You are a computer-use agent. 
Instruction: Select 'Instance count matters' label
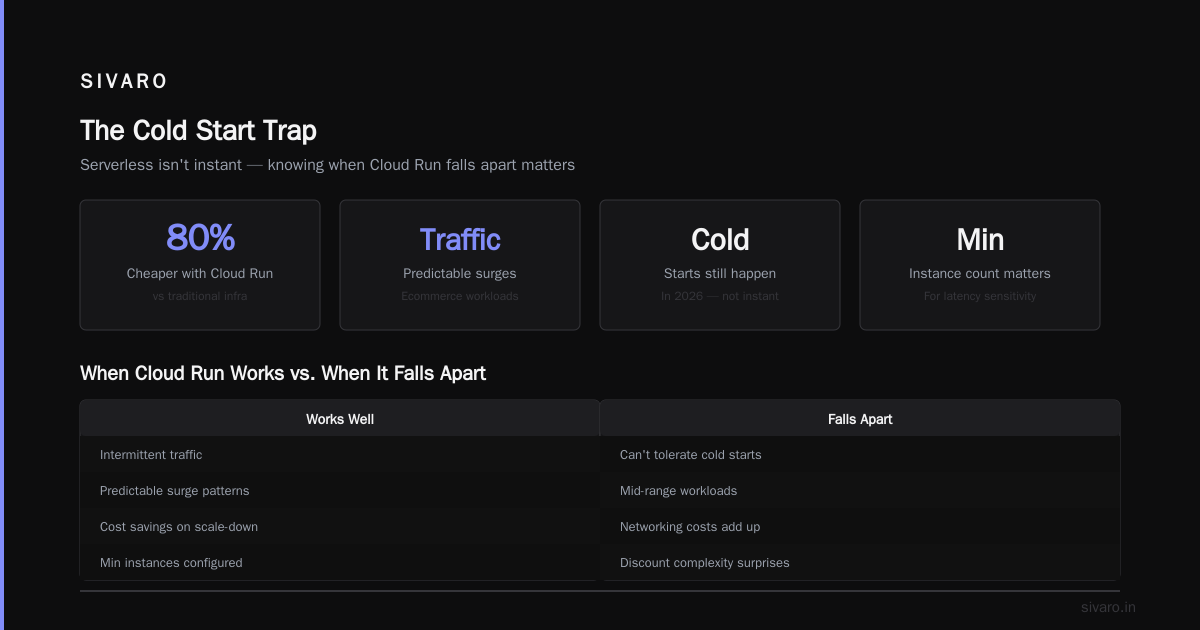click(x=980, y=273)
